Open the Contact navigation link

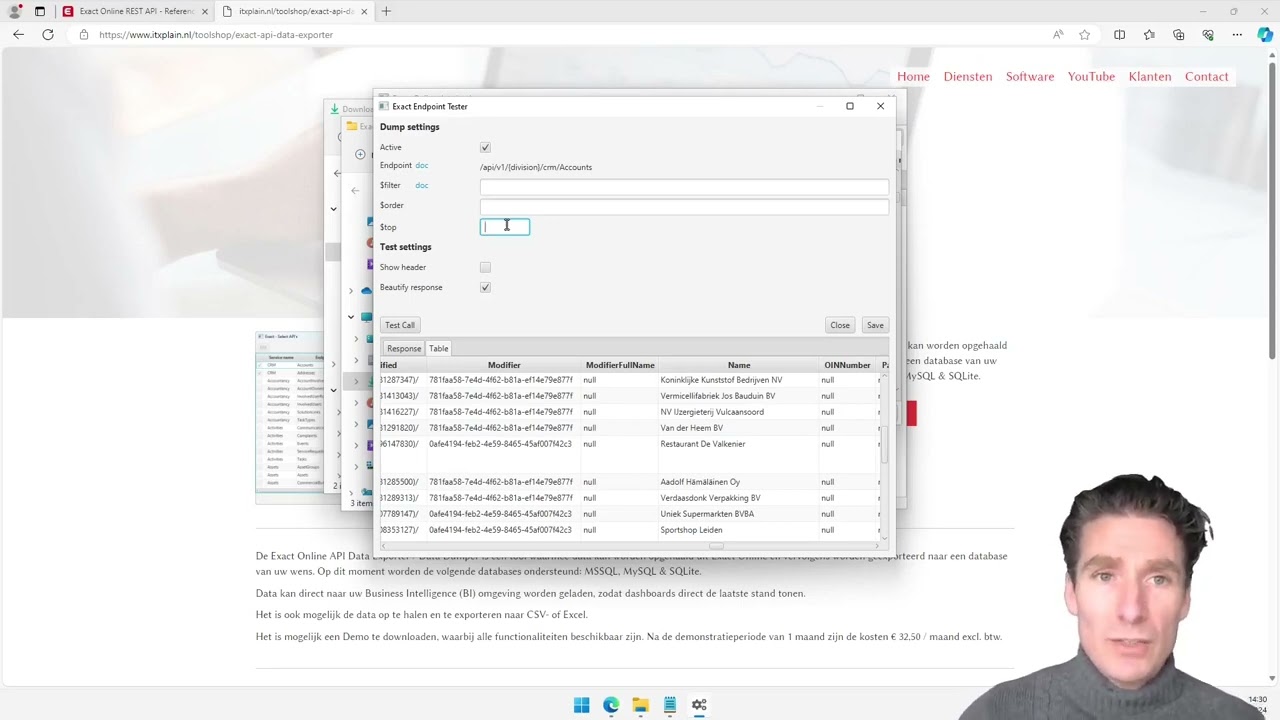(x=1206, y=77)
